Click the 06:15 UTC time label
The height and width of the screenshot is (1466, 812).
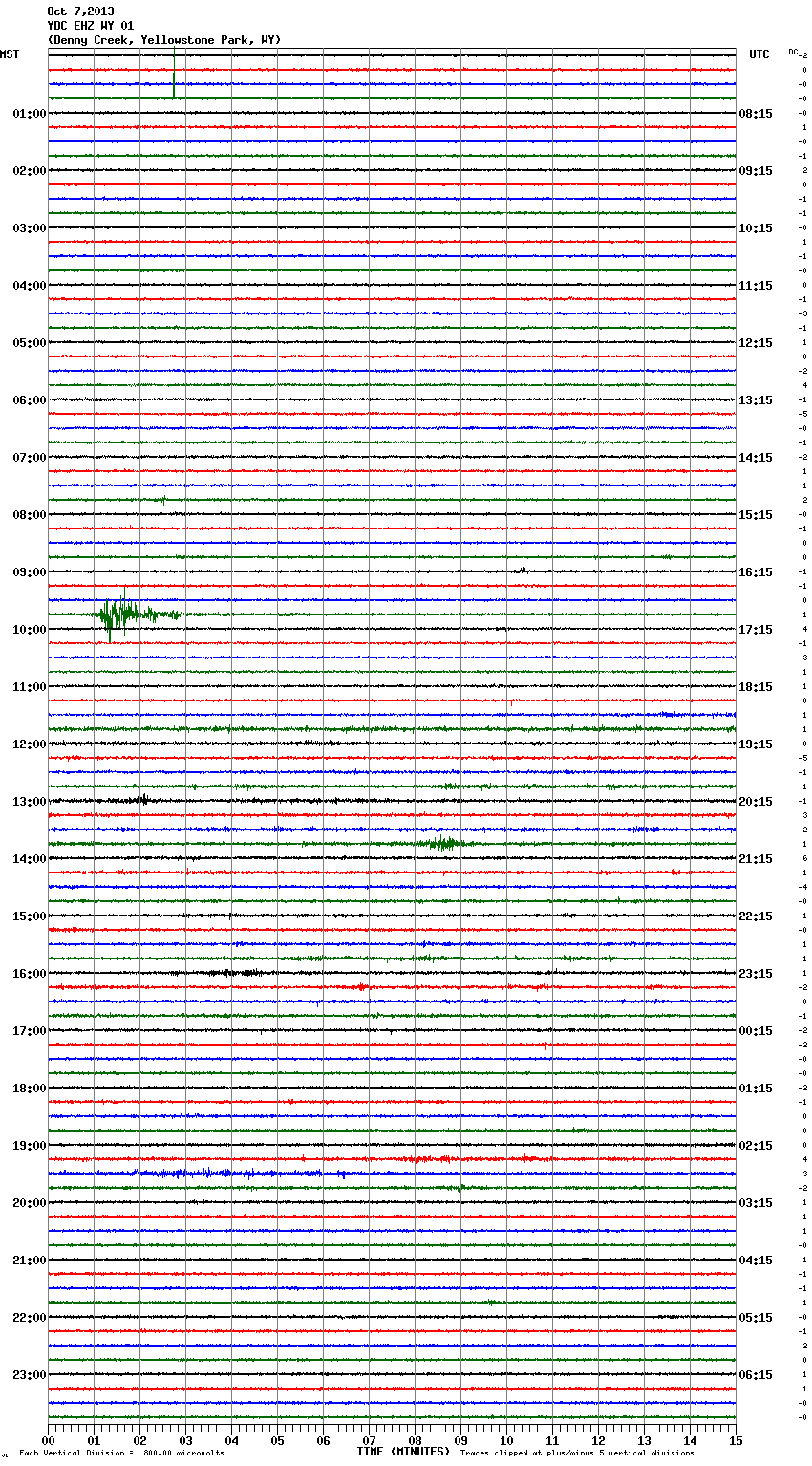pos(756,1375)
